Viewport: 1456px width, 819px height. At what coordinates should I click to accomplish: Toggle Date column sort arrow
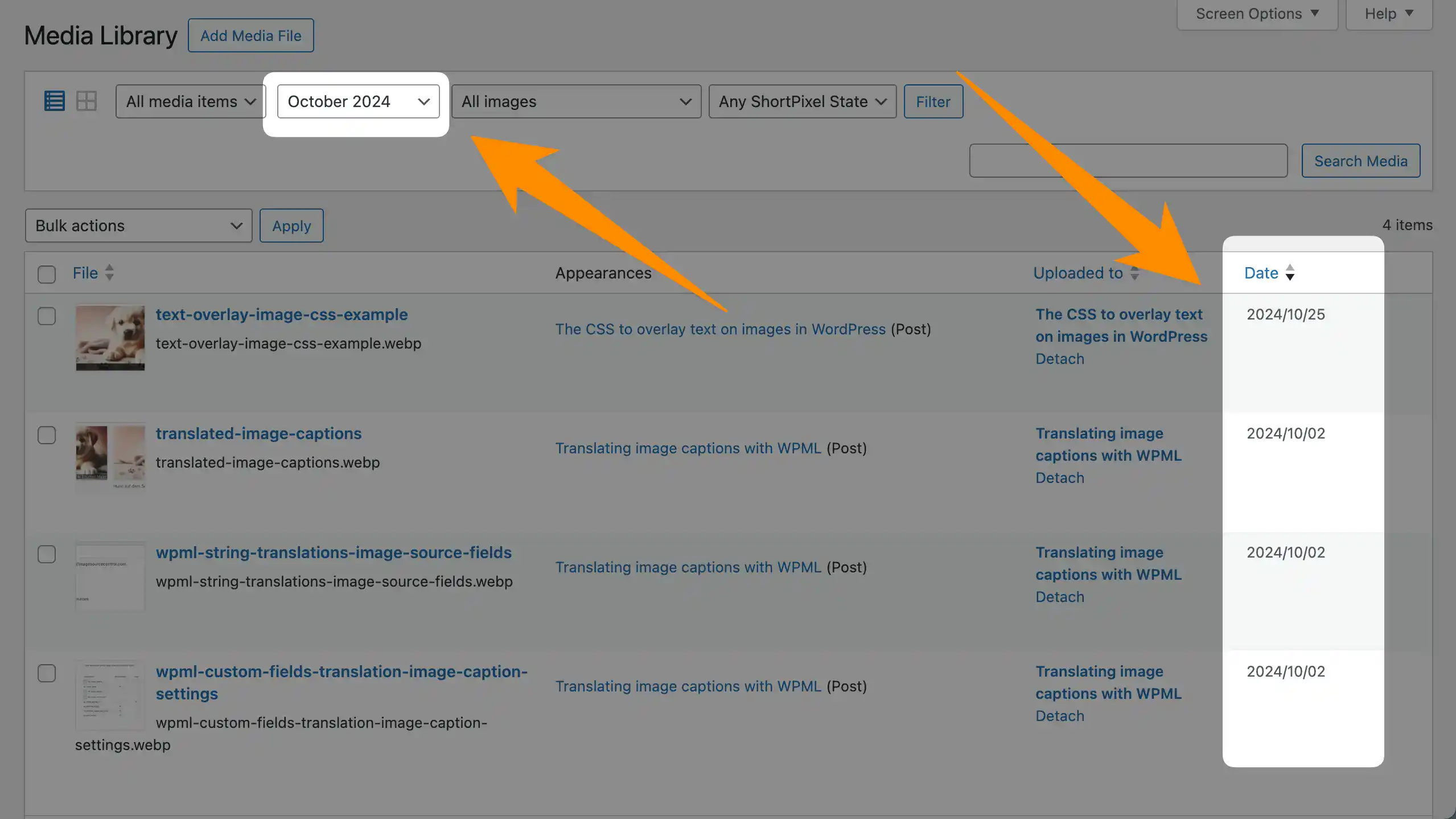point(1290,273)
